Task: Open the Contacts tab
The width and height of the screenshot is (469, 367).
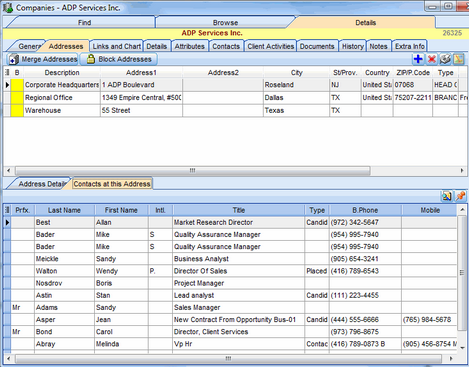Action: (226, 46)
